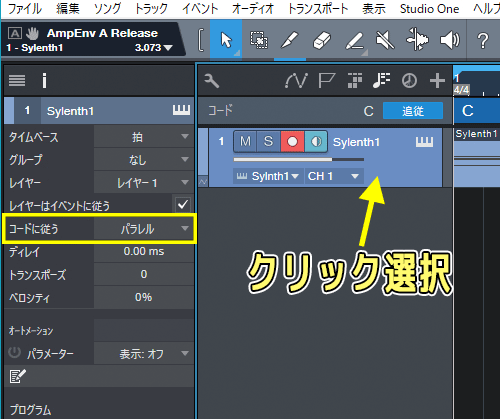Click automation power icon beside パラメーター
Image resolution: width=500 pixels, height=419 pixels.
pyautogui.click(x=14, y=353)
